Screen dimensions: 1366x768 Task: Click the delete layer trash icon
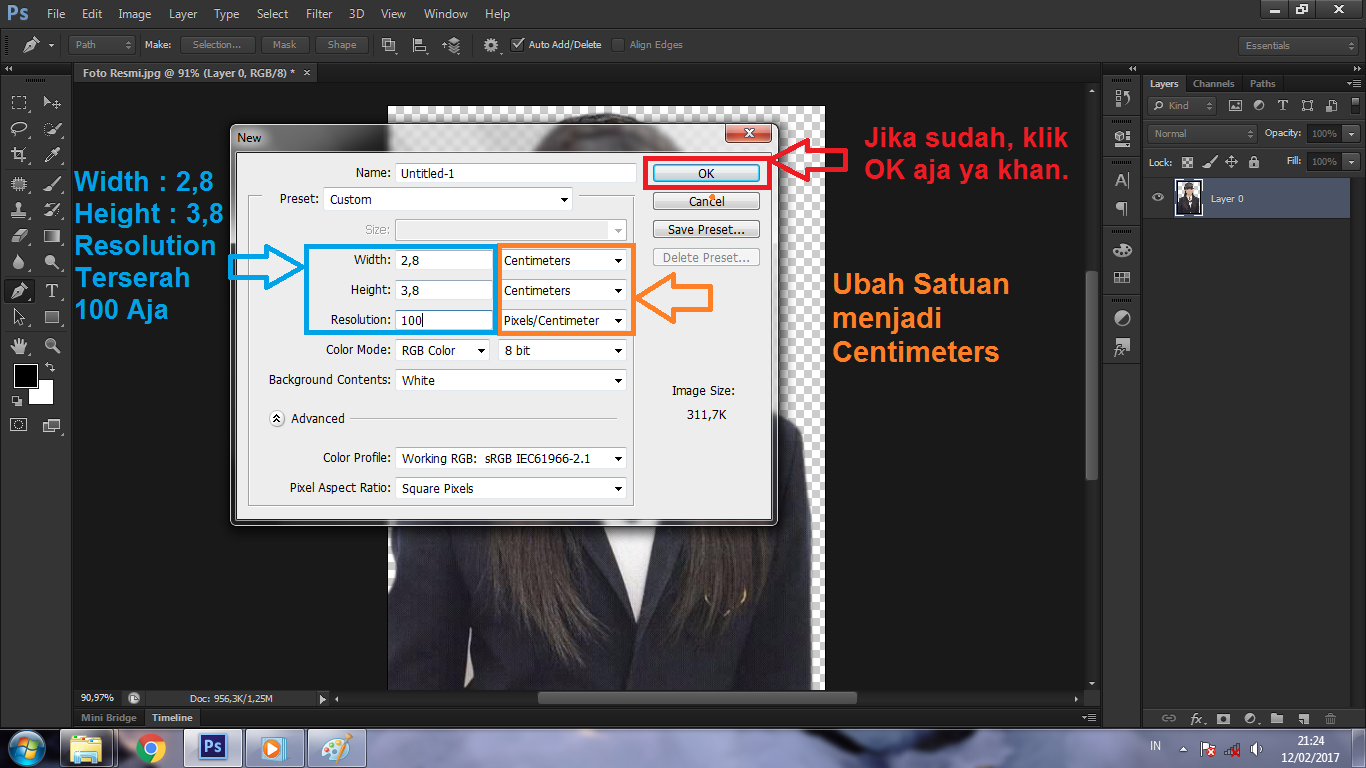[1330, 718]
